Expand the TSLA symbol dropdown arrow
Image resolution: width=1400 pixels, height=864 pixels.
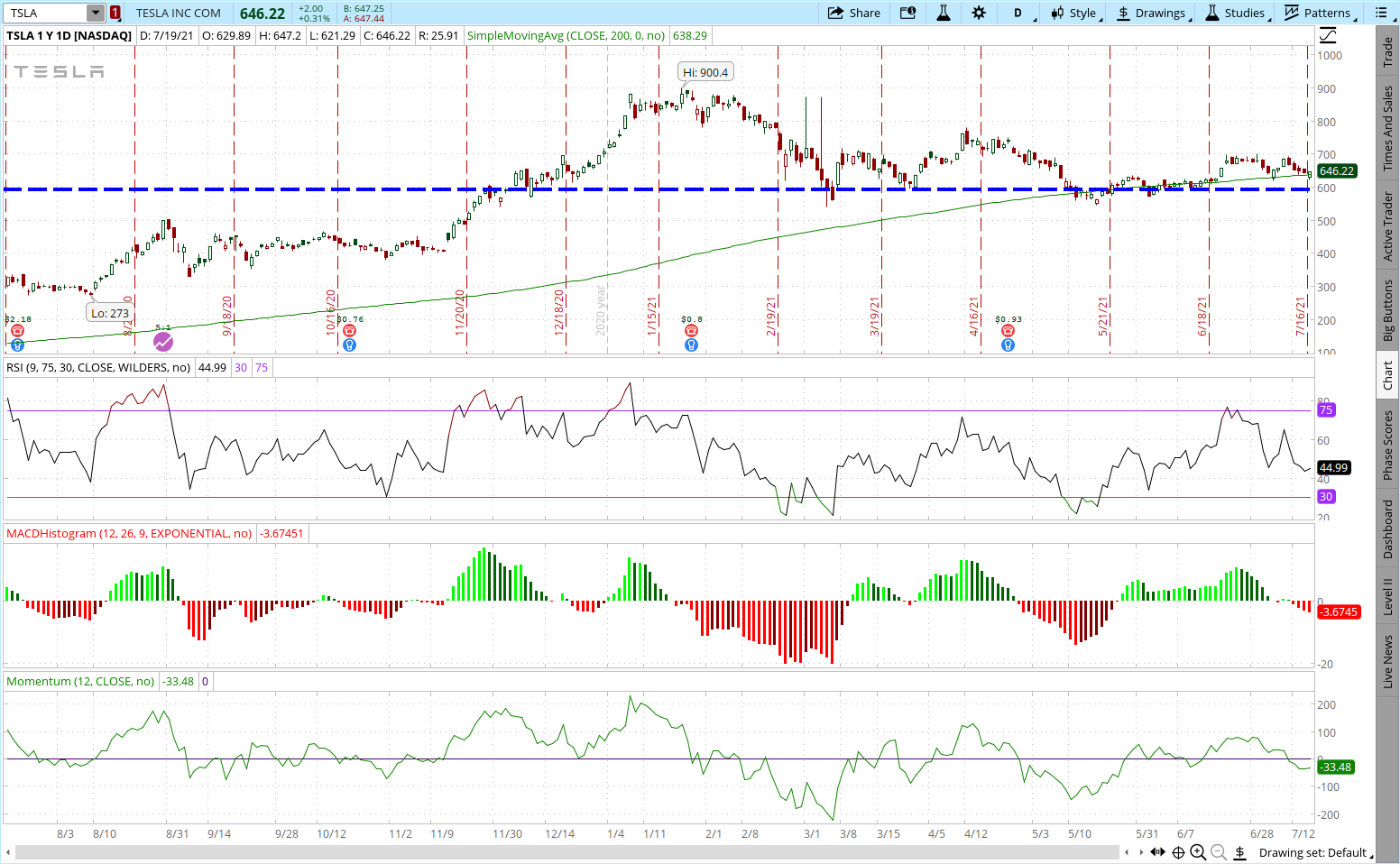click(x=96, y=13)
